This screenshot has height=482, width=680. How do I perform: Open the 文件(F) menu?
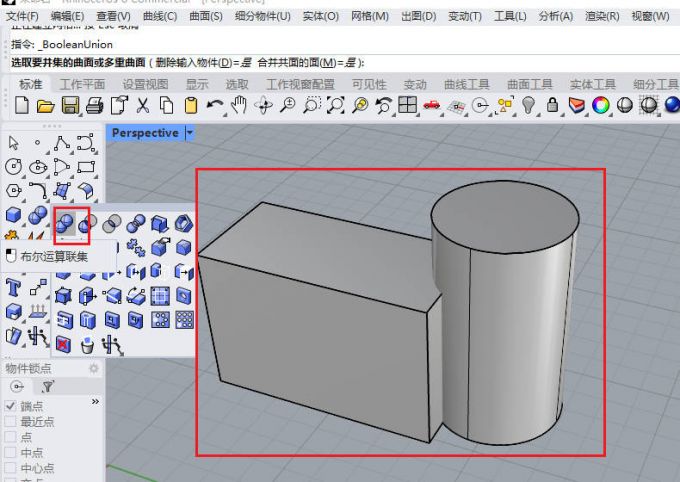[x=22, y=16]
